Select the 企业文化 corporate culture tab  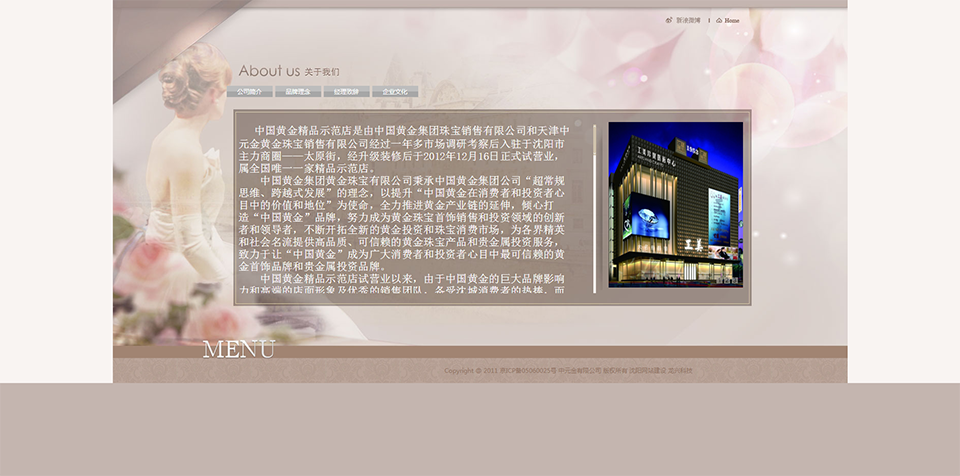pos(395,92)
